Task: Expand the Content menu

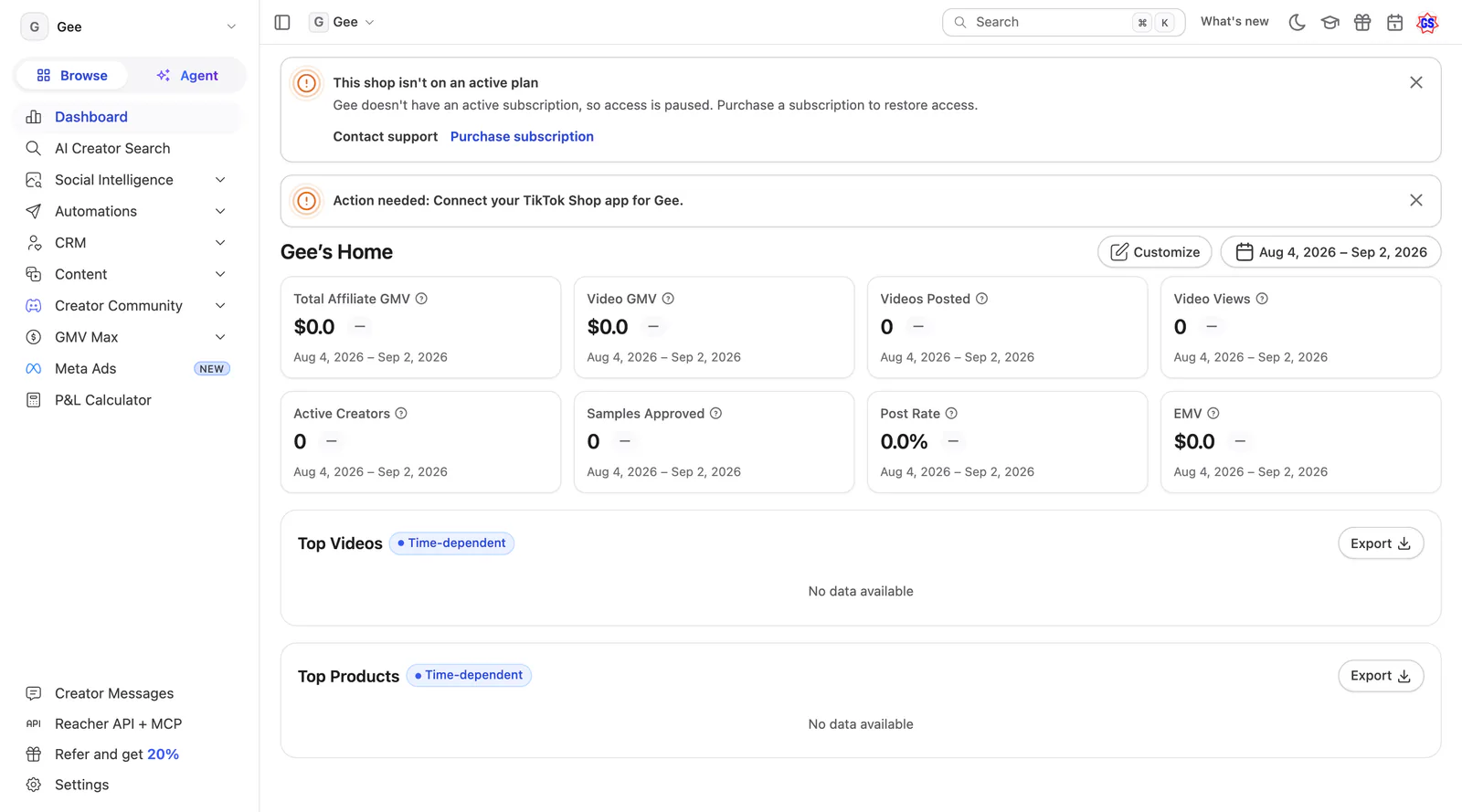Action: (x=128, y=274)
